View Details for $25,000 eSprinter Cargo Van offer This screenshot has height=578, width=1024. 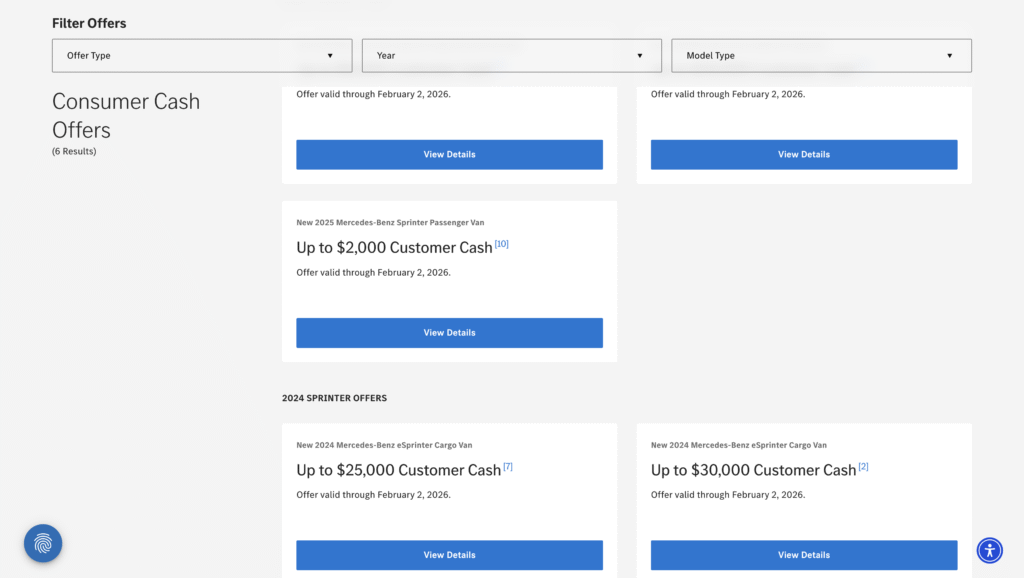coord(449,555)
